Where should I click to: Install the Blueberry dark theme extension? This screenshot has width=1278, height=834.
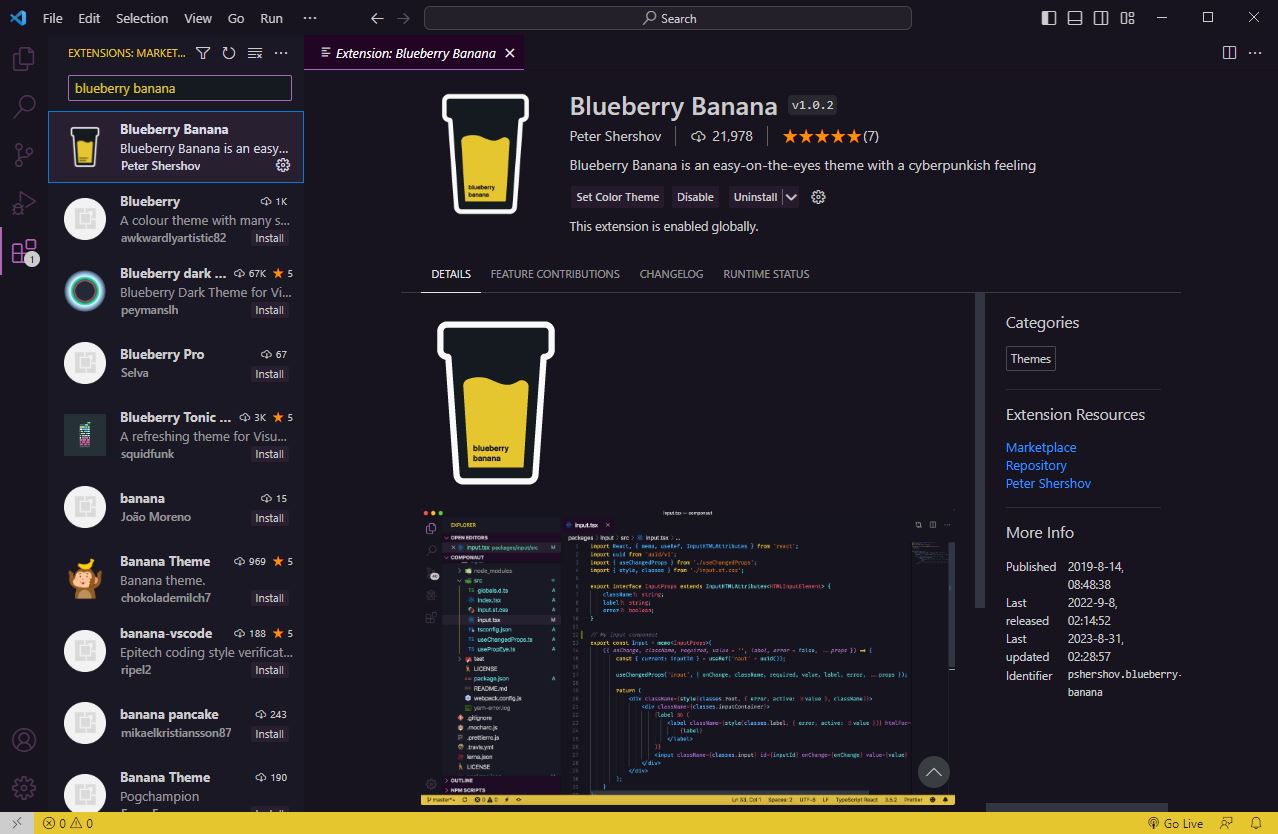point(269,310)
